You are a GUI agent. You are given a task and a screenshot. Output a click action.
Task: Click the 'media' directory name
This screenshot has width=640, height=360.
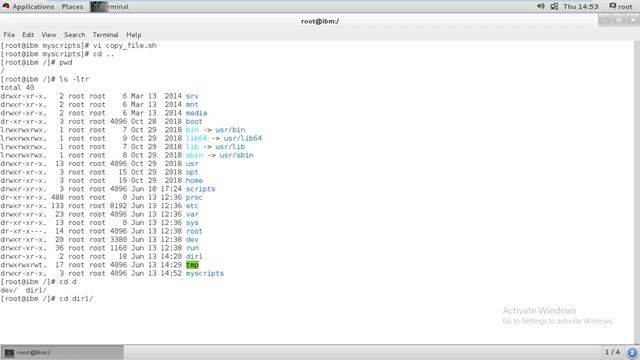[x=196, y=113]
